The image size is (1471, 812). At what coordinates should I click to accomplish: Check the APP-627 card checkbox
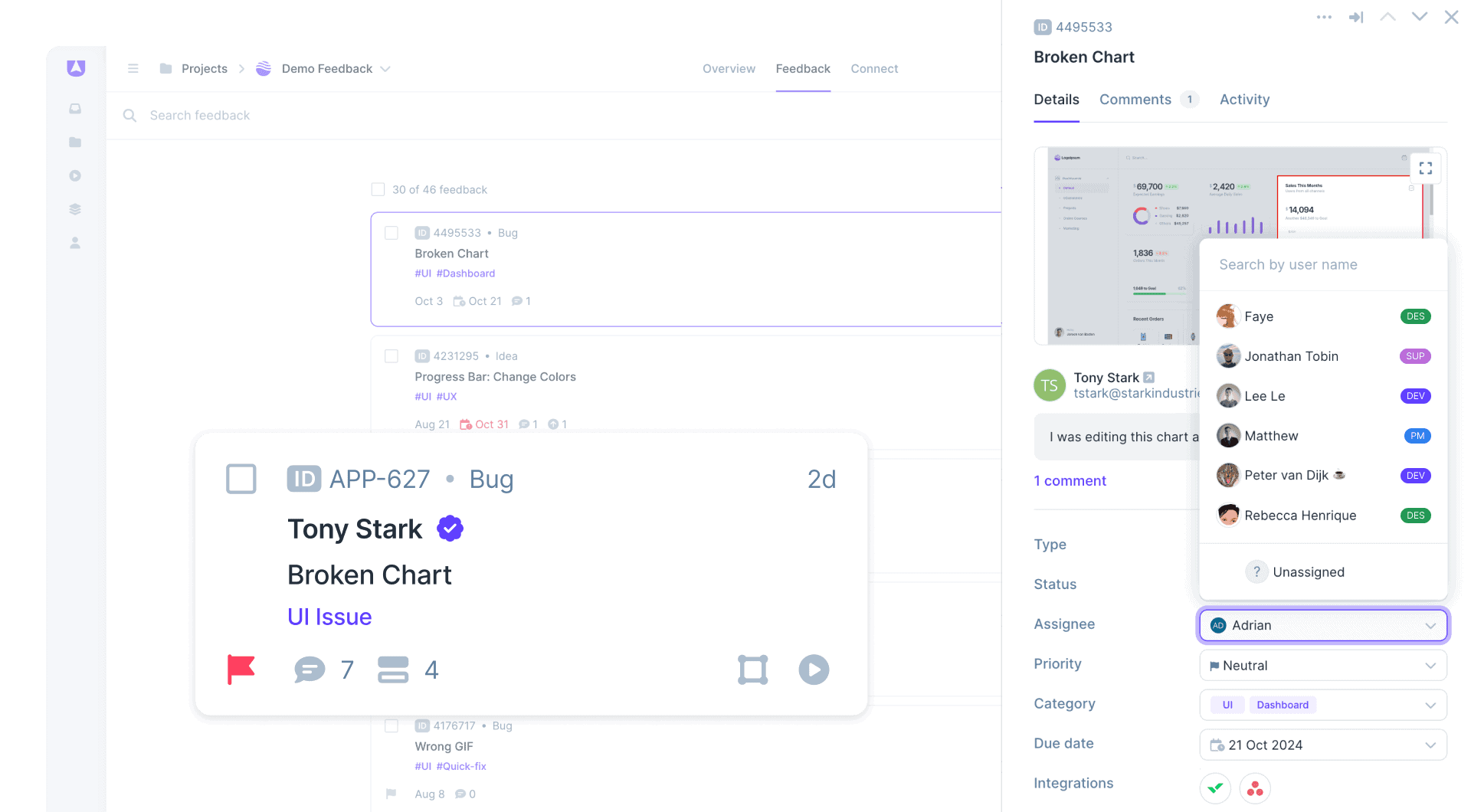click(241, 479)
